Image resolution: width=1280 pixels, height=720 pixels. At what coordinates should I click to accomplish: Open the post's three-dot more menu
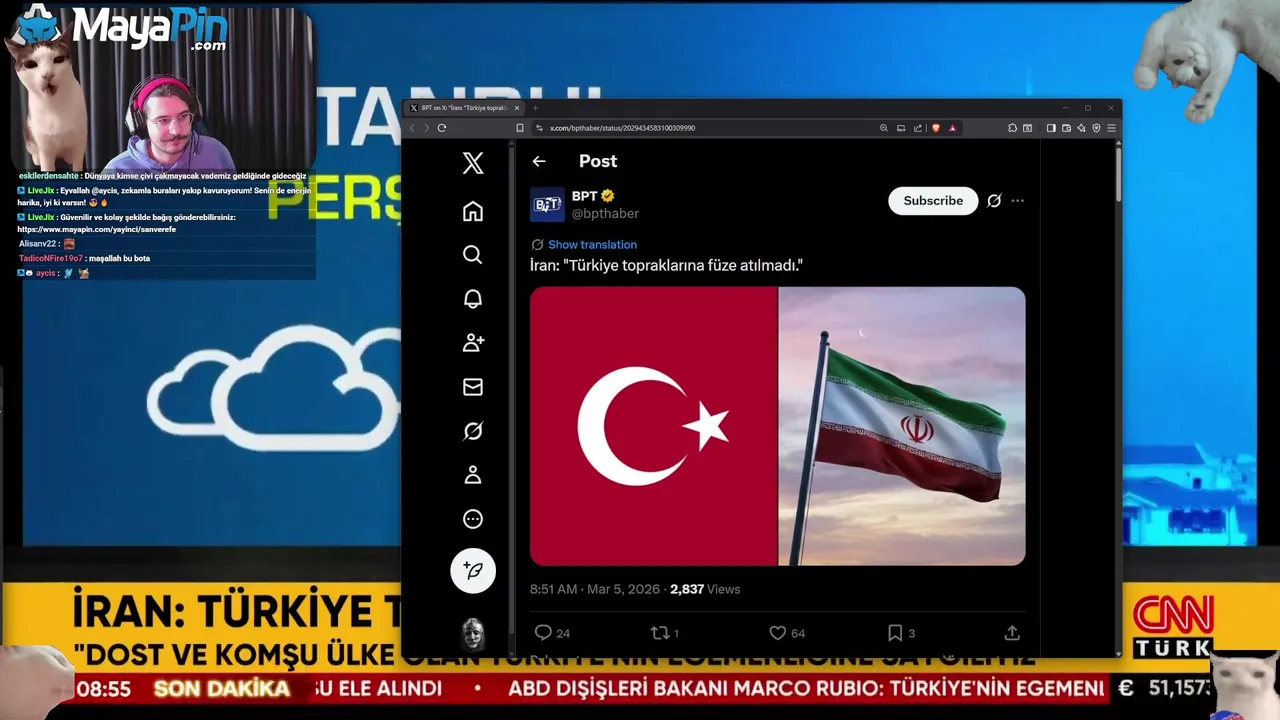(x=1017, y=201)
